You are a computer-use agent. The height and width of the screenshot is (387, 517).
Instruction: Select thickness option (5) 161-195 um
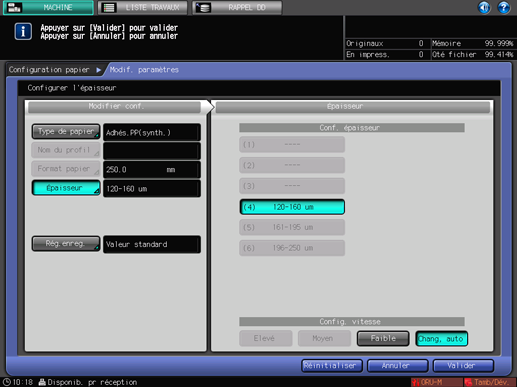click(292, 227)
